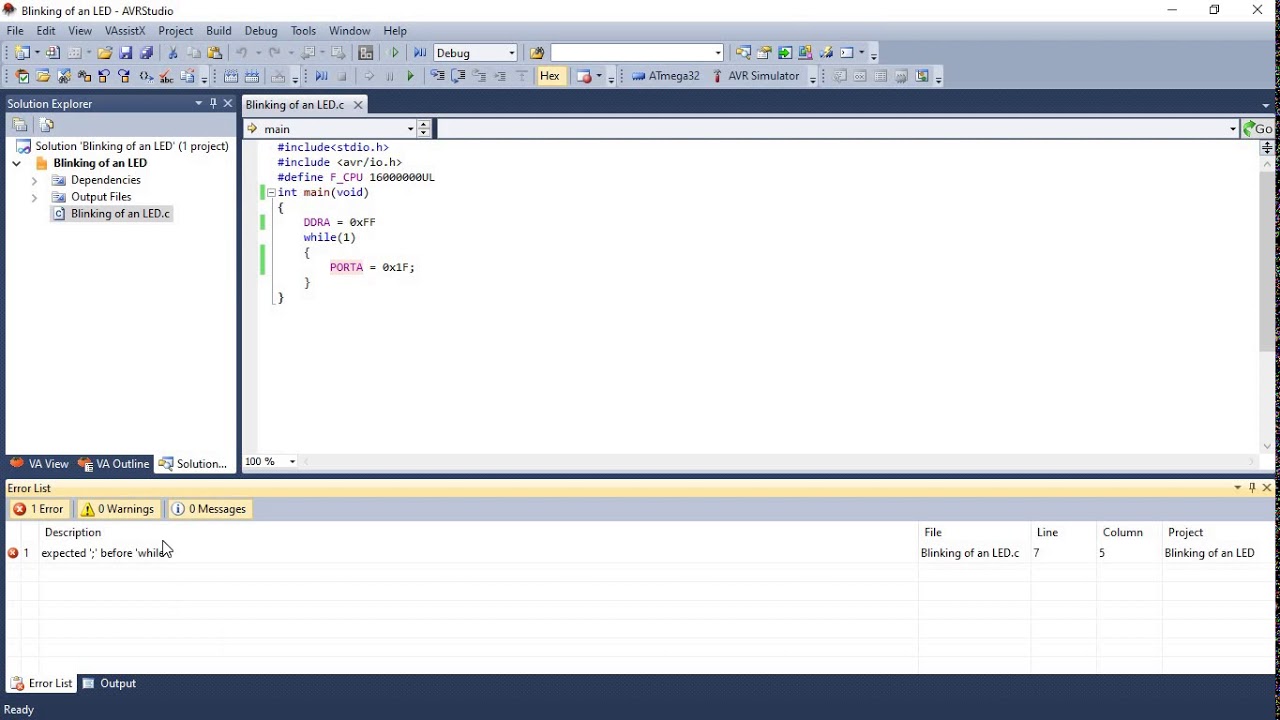Click the empty find input field
Image resolution: width=1280 pixels, height=720 pixels.
[x=631, y=53]
